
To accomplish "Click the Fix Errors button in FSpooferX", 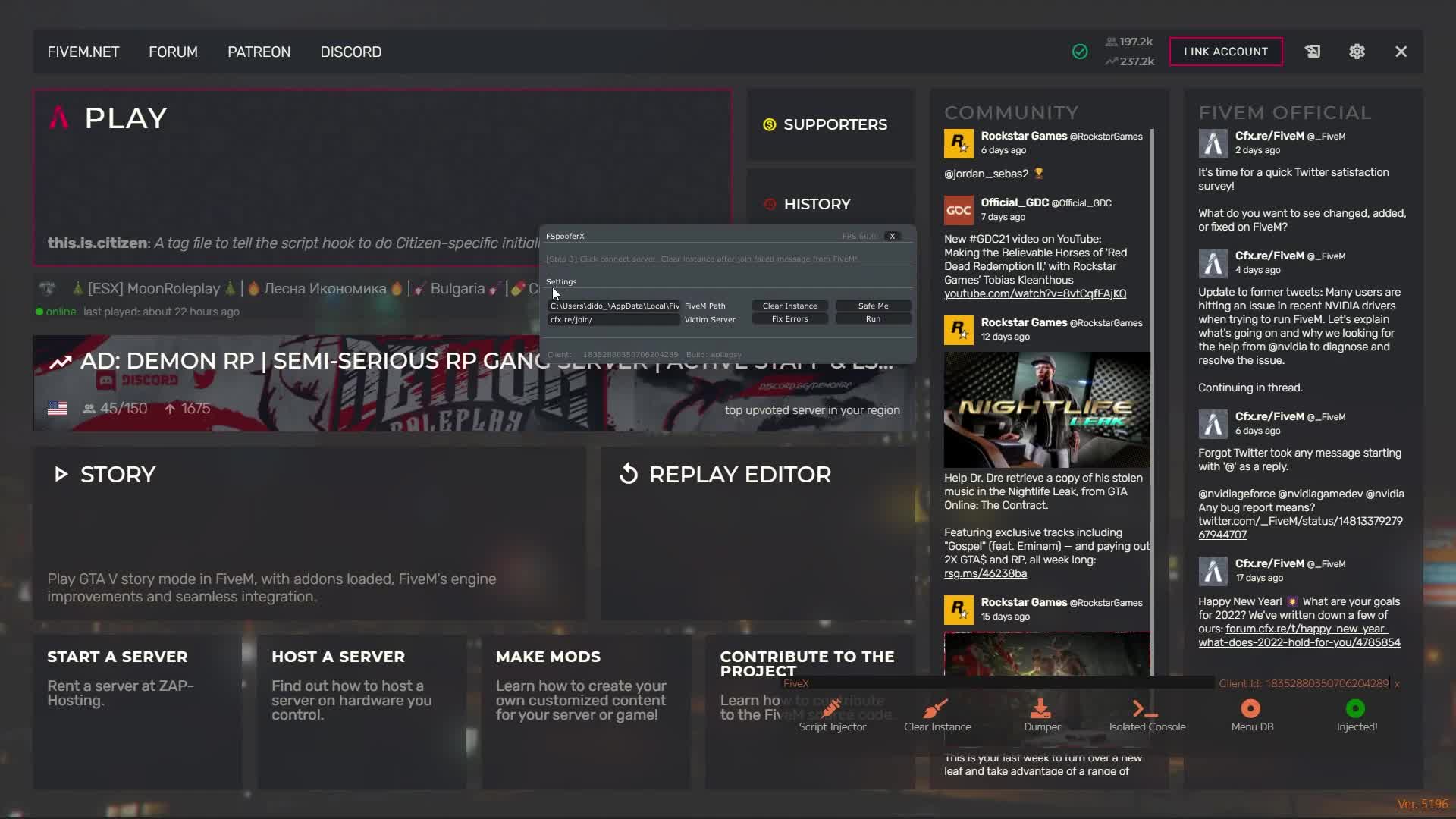I will click(x=789, y=319).
